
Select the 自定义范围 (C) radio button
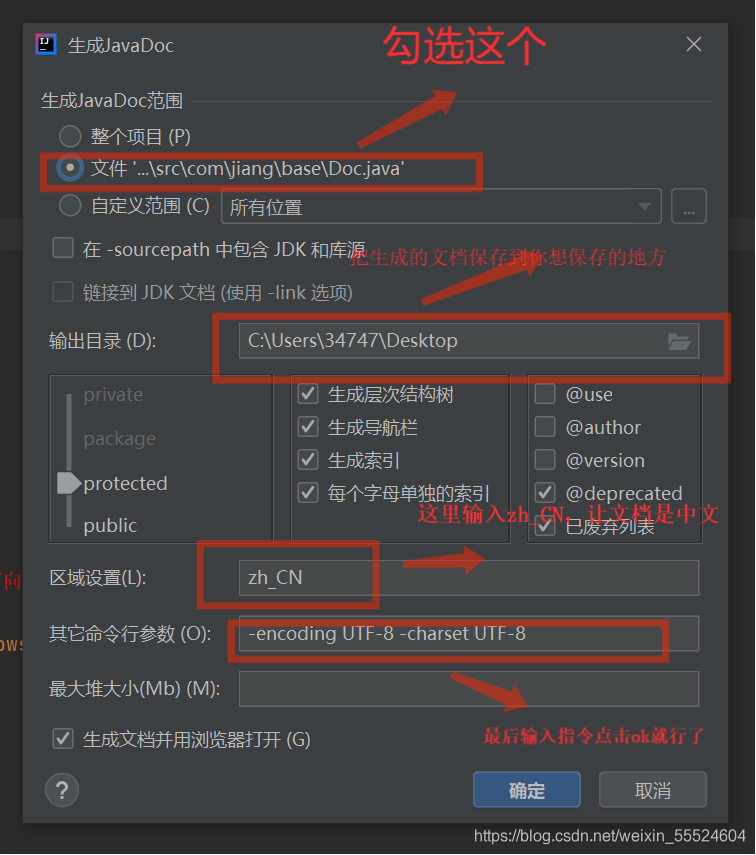[70, 206]
